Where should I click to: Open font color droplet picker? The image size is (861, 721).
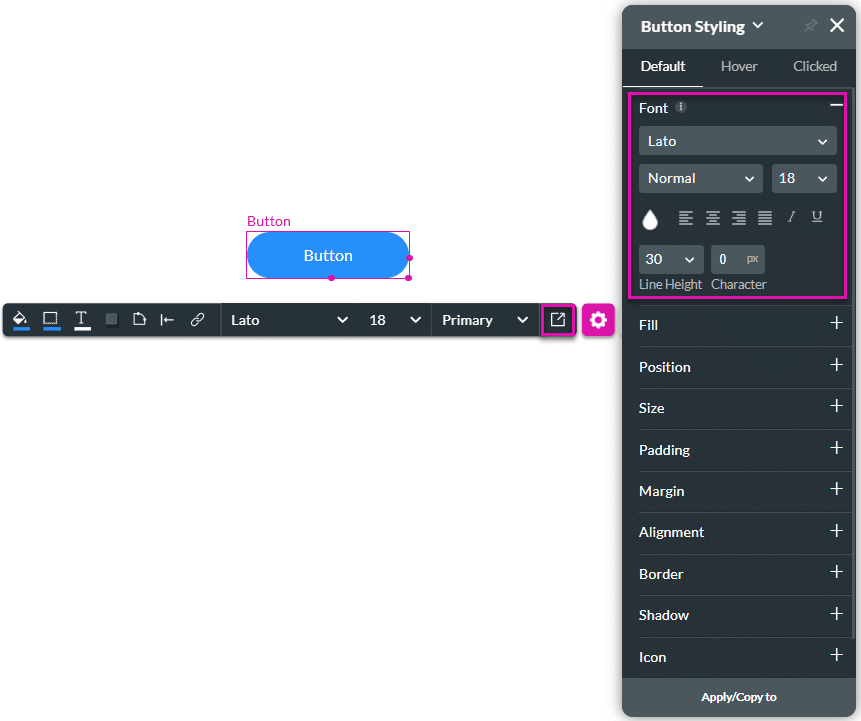pyautogui.click(x=650, y=219)
